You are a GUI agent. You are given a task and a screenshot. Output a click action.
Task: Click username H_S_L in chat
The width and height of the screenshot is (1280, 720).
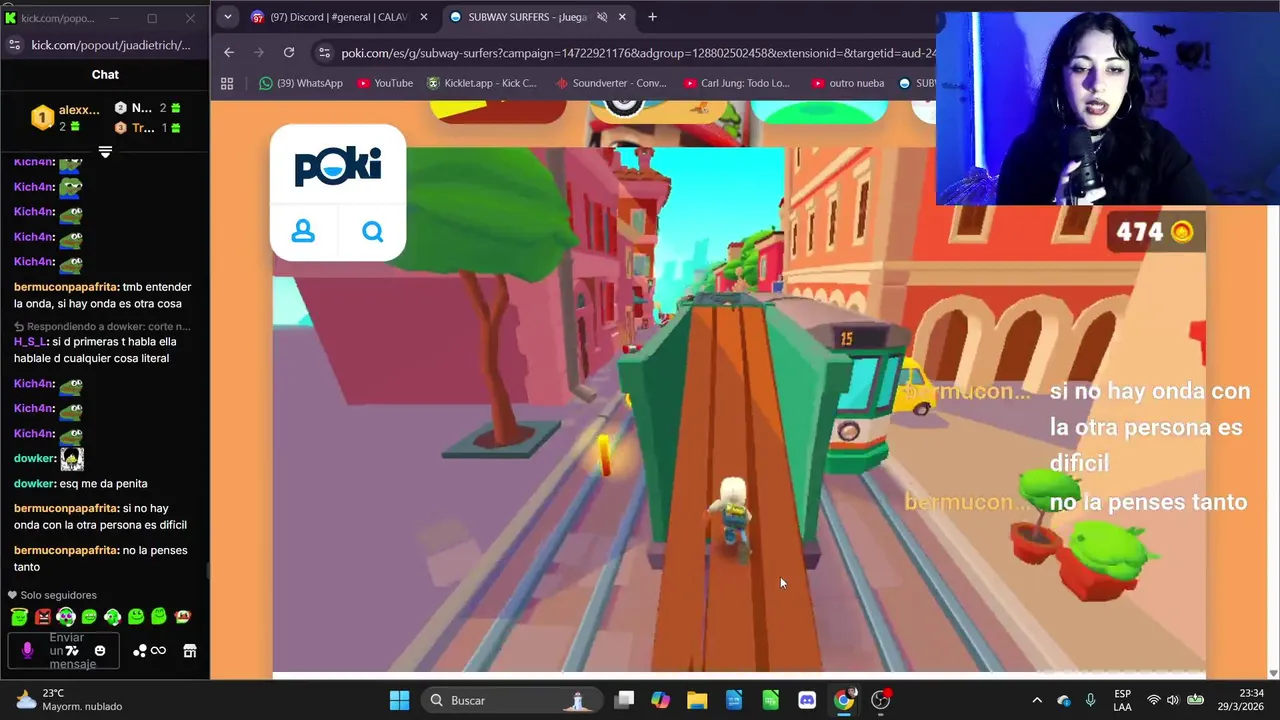(x=30, y=342)
